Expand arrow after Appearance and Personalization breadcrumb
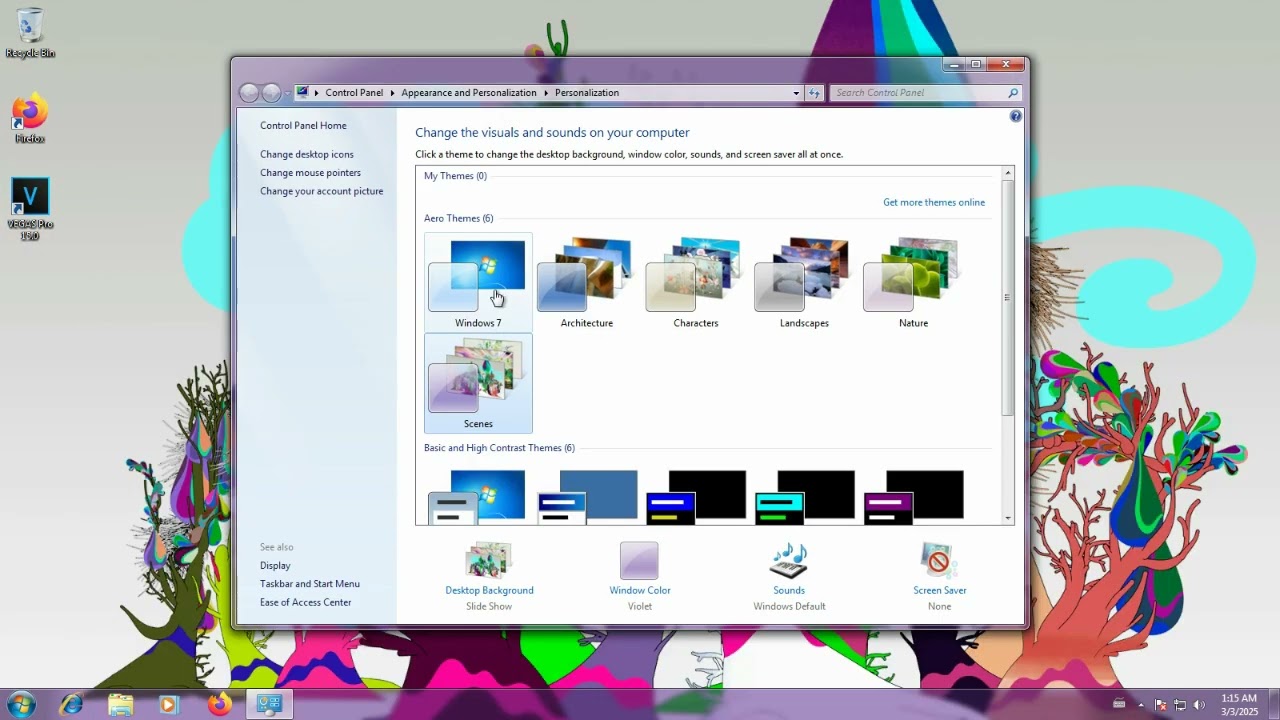Screen dimensions: 1280x720 tap(546, 92)
